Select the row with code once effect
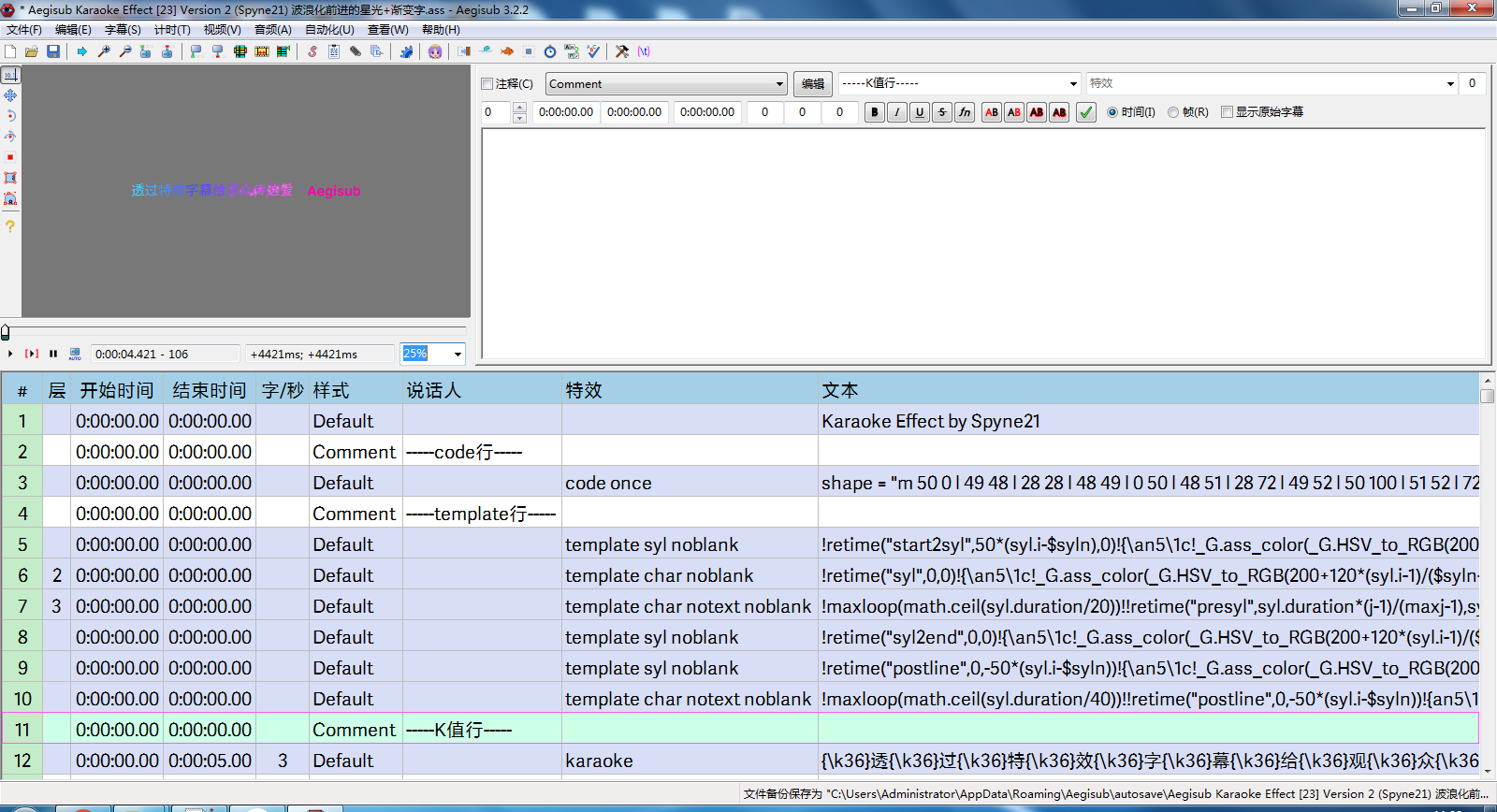Image resolution: width=1497 pixels, height=812 pixels. click(740, 483)
